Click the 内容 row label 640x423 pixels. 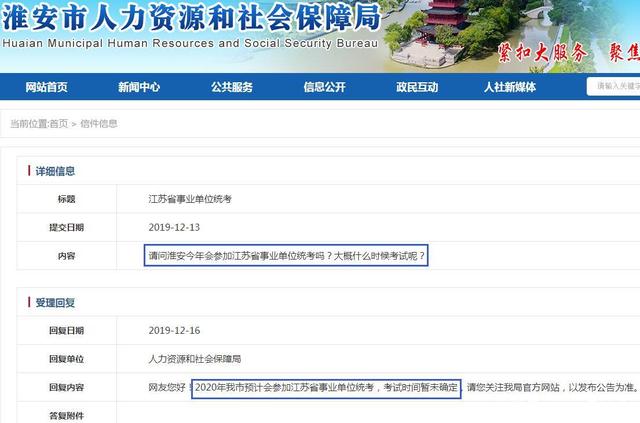tap(67, 256)
